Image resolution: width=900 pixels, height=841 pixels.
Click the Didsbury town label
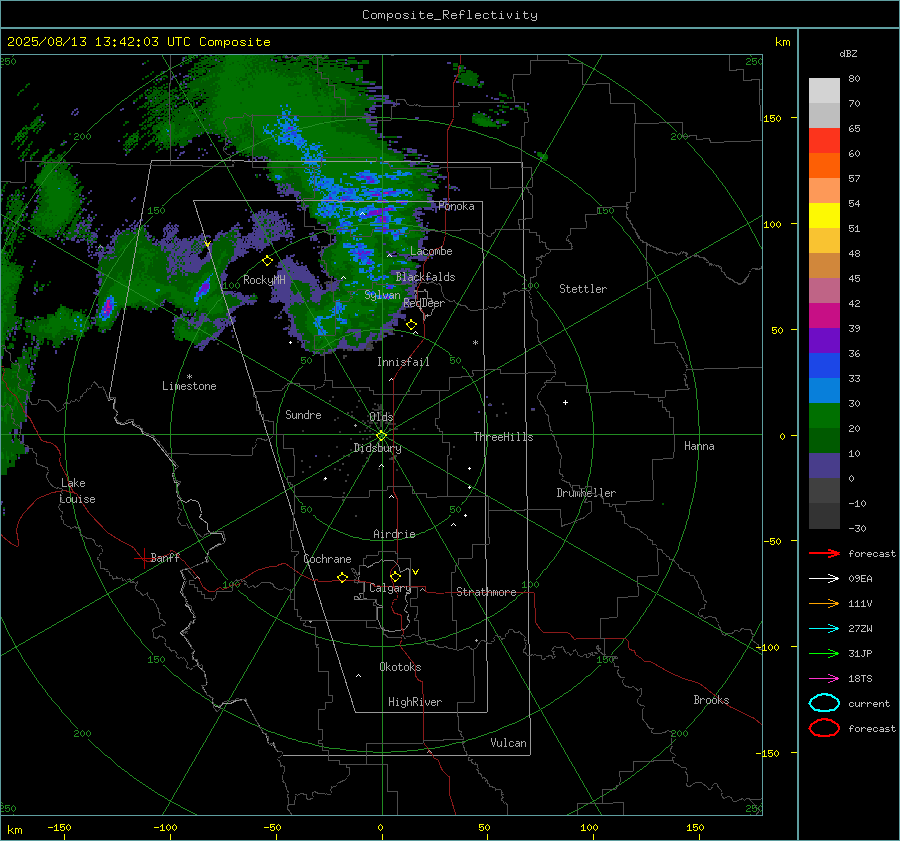click(377, 448)
